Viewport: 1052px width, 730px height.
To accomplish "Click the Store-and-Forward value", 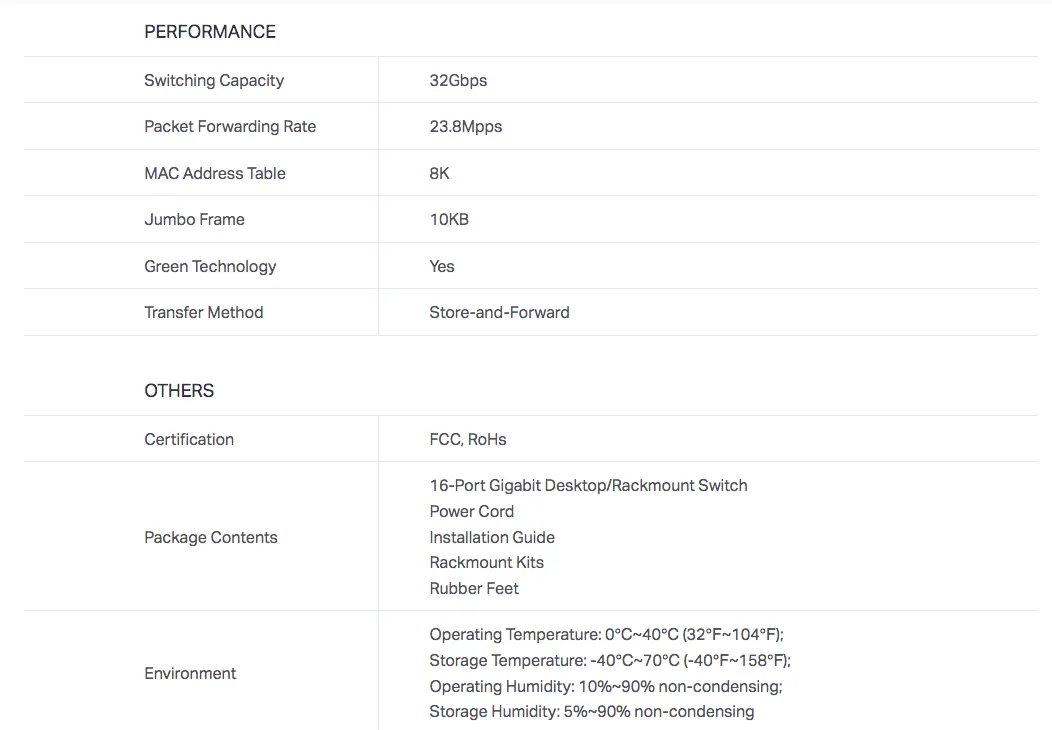I will pos(499,313).
